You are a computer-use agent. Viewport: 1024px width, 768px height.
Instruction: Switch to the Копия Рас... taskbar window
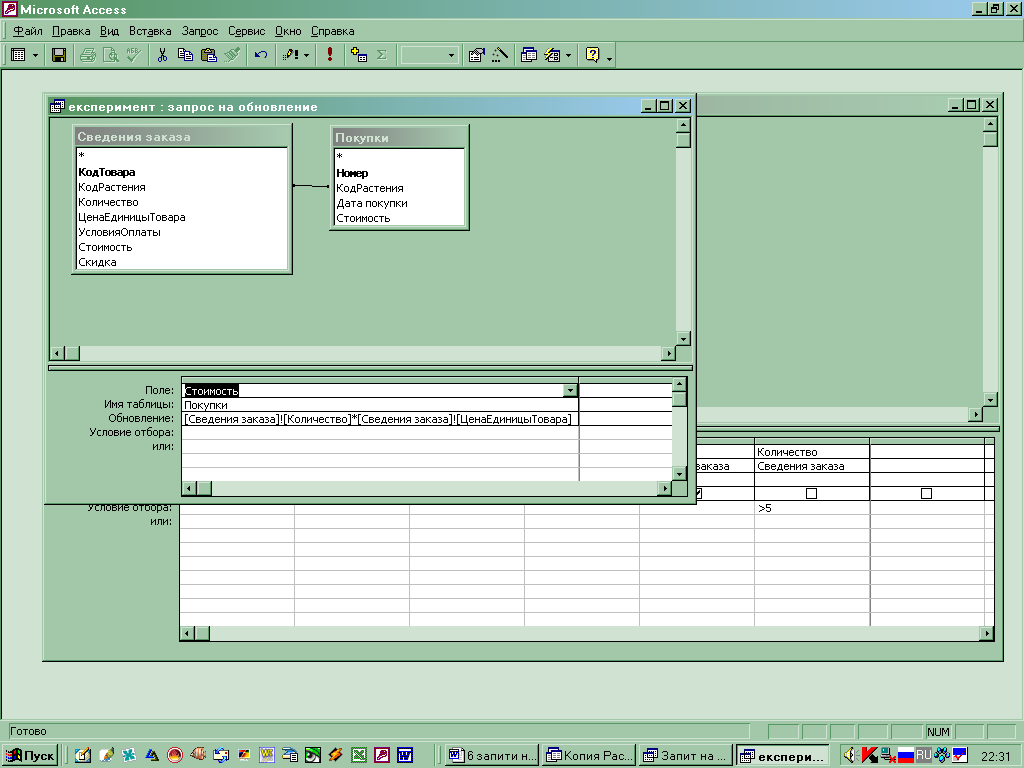coord(590,756)
